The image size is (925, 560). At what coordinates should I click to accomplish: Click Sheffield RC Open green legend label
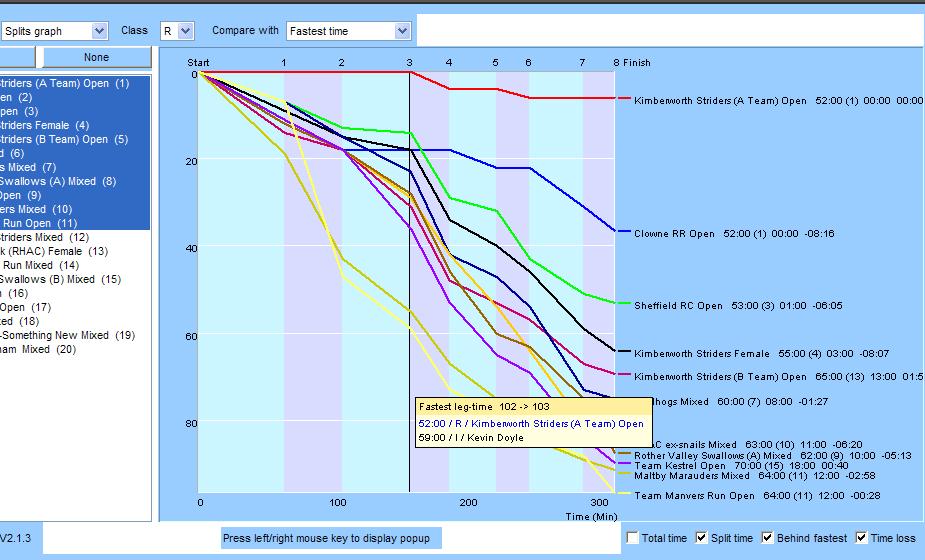click(678, 305)
